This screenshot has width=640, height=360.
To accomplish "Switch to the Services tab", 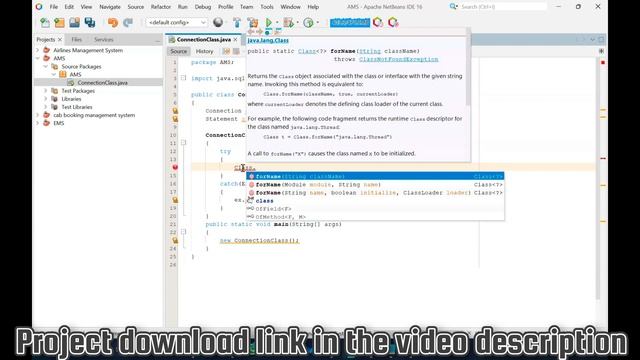I will point(104,40).
